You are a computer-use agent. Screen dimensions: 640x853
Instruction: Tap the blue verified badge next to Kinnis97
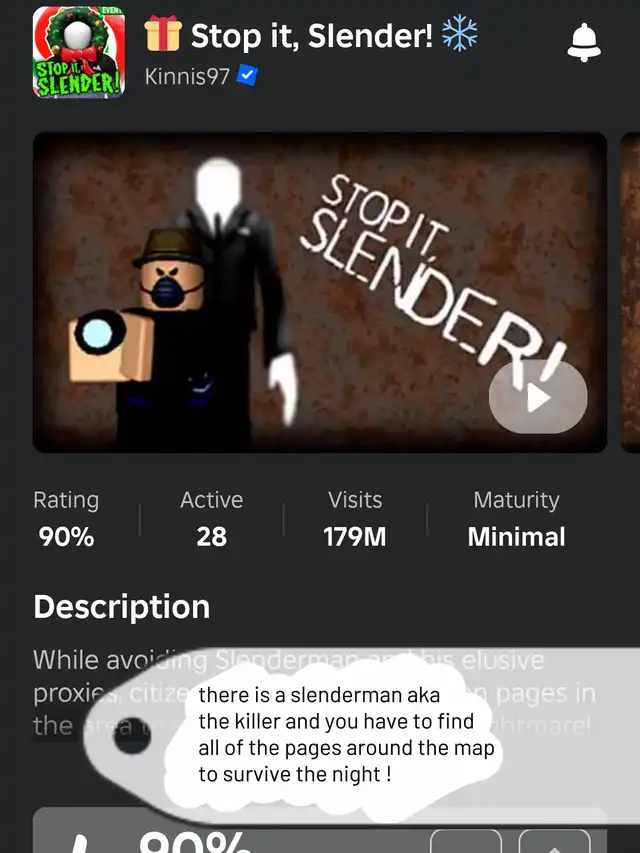[247, 76]
